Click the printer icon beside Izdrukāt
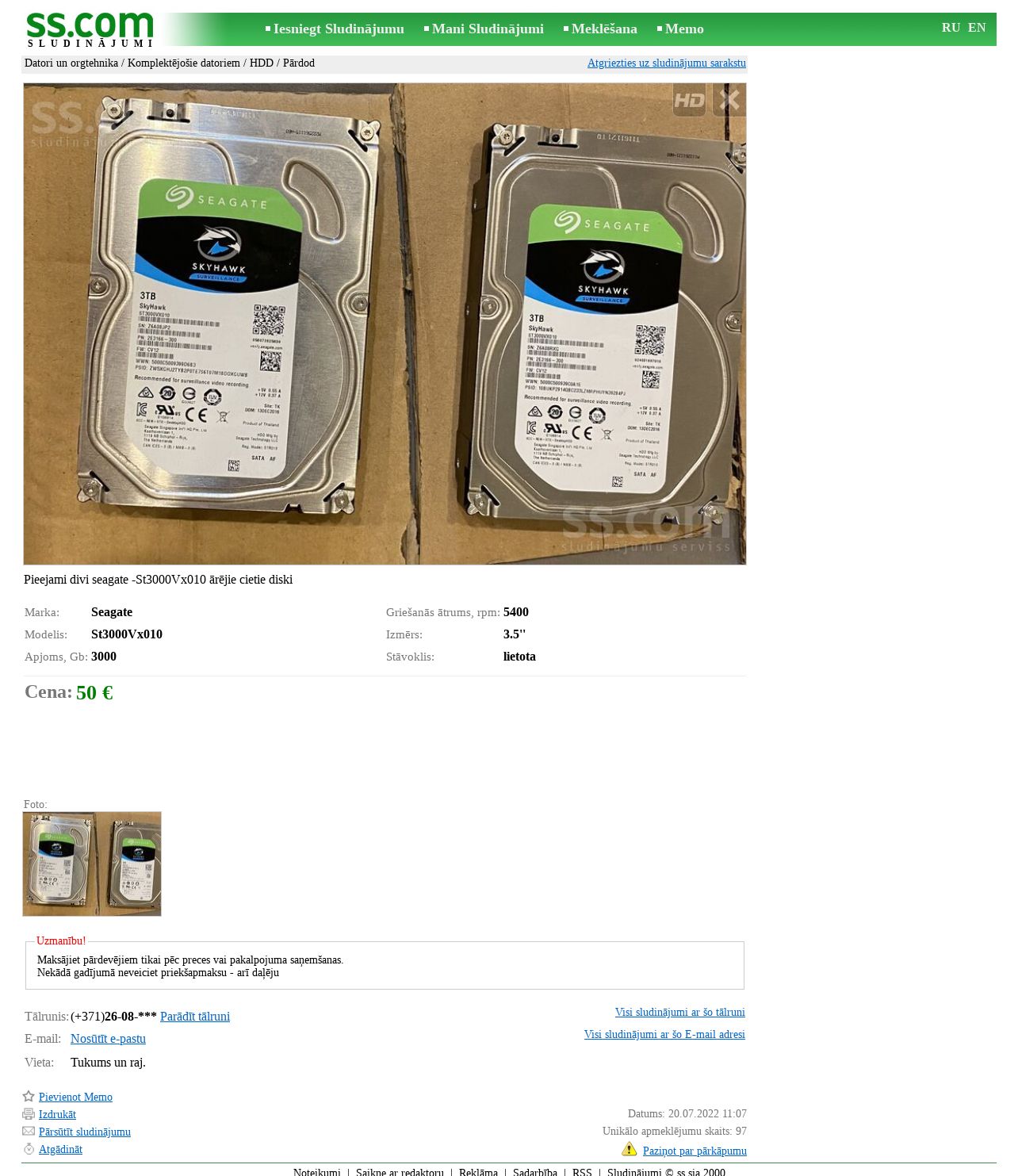The height and width of the screenshot is (1176, 1018). click(x=29, y=1114)
